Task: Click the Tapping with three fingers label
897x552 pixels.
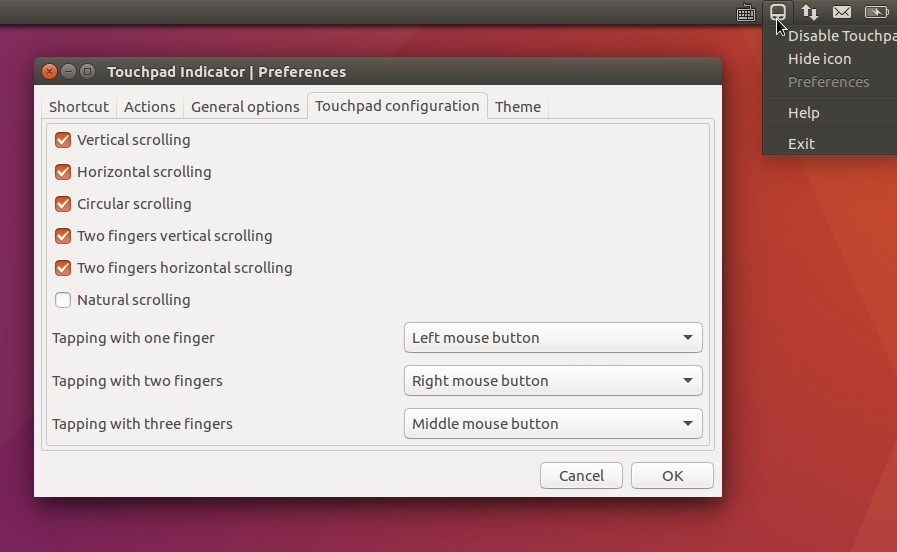Action: 142,424
